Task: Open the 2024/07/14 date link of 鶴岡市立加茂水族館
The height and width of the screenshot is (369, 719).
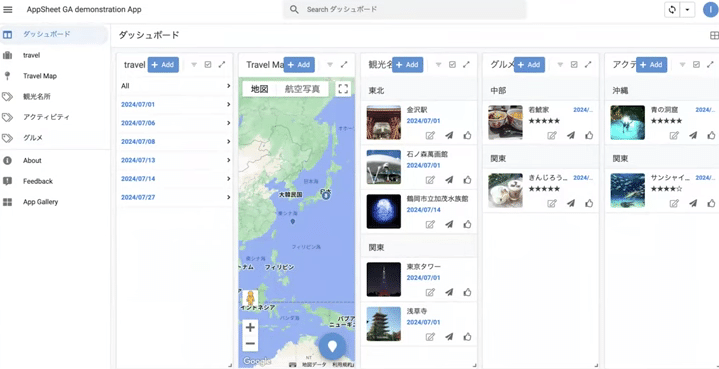Action: point(424,209)
